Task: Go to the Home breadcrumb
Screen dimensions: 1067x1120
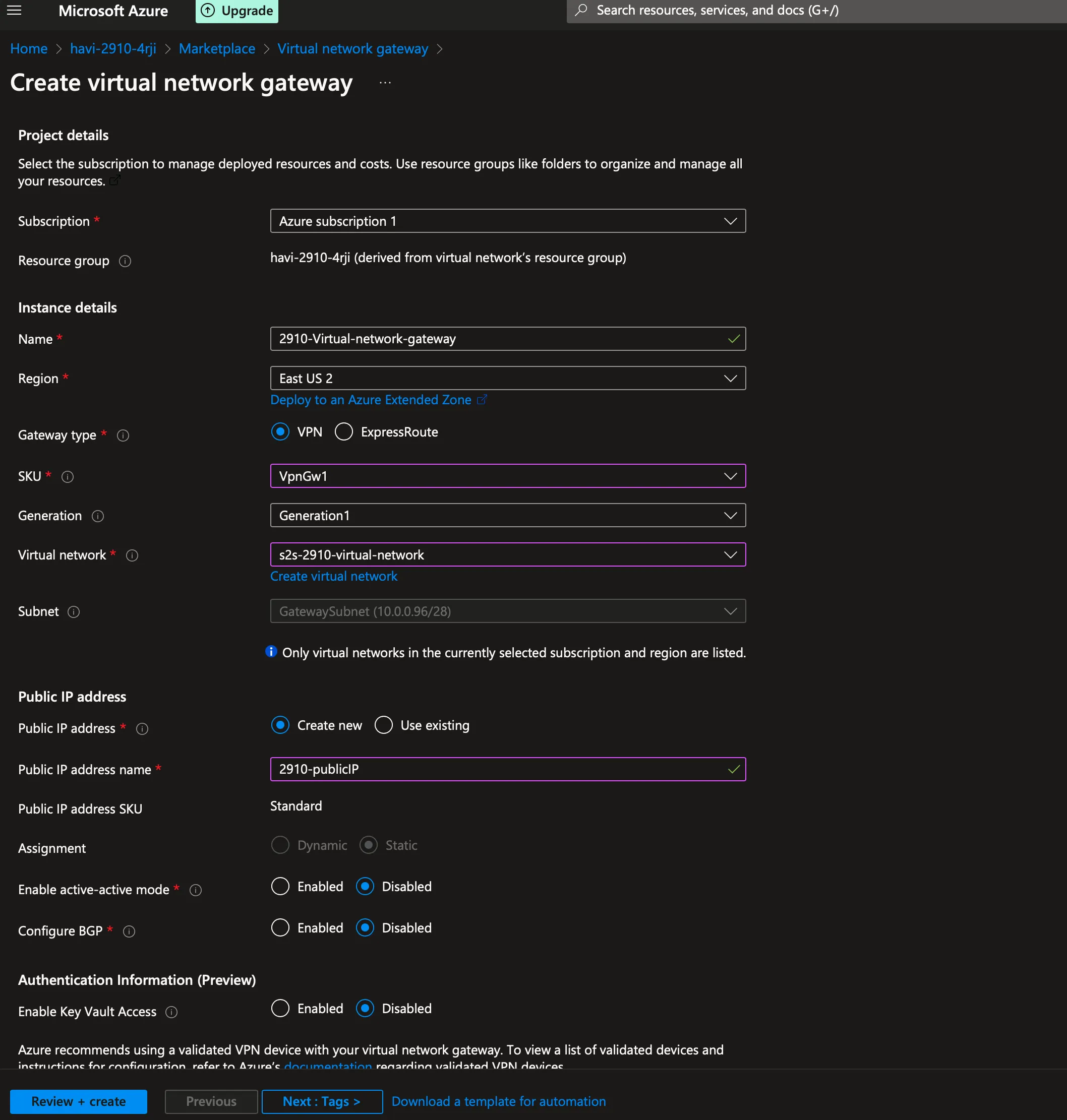Action: [28, 49]
